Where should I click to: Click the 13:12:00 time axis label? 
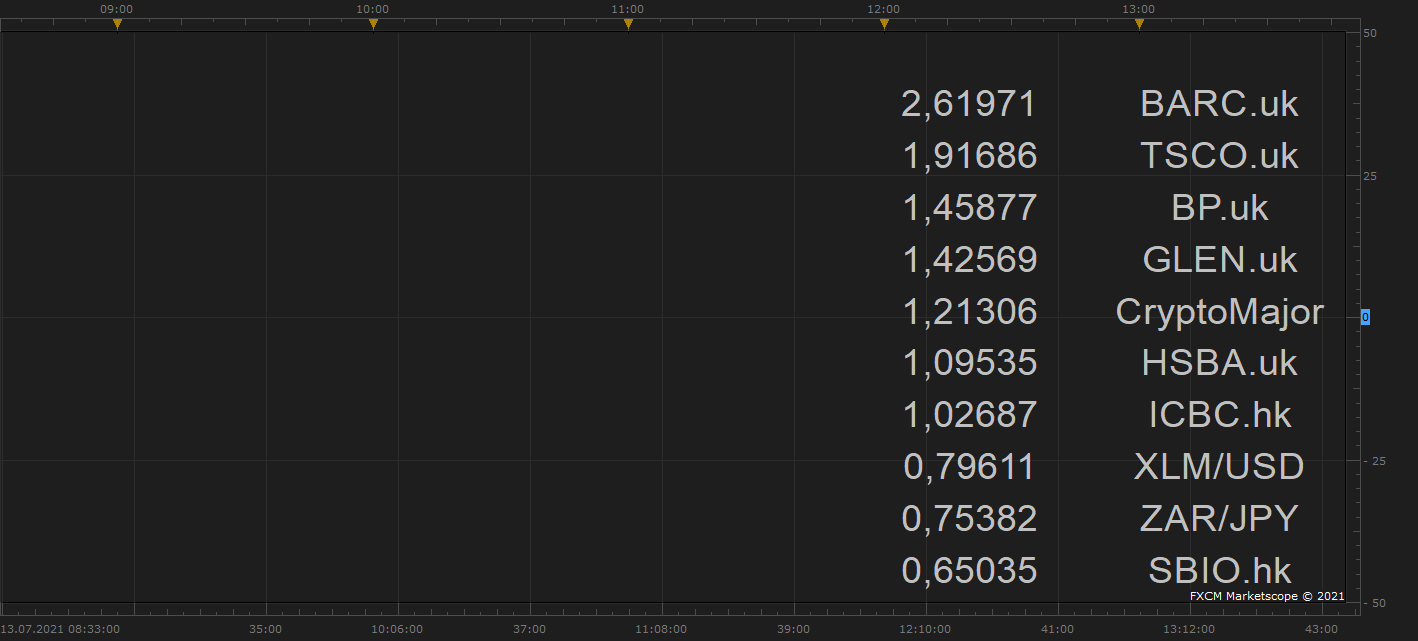tap(1189, 629)
